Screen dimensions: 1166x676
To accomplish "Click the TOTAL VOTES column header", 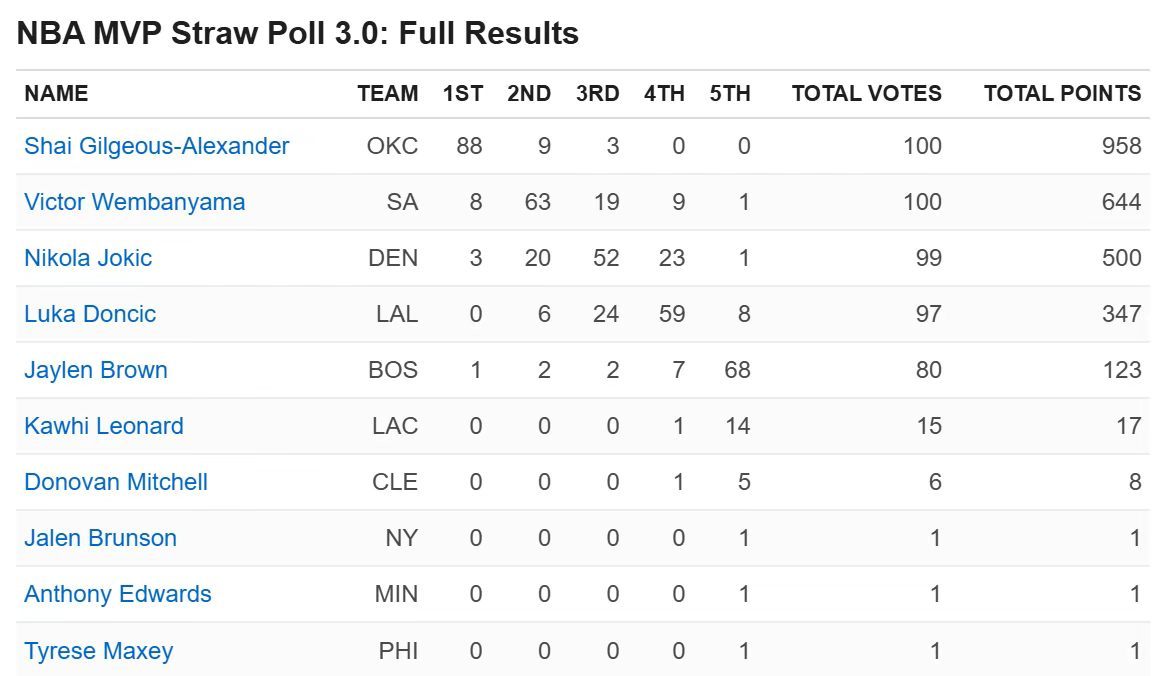I will point(867,94).
